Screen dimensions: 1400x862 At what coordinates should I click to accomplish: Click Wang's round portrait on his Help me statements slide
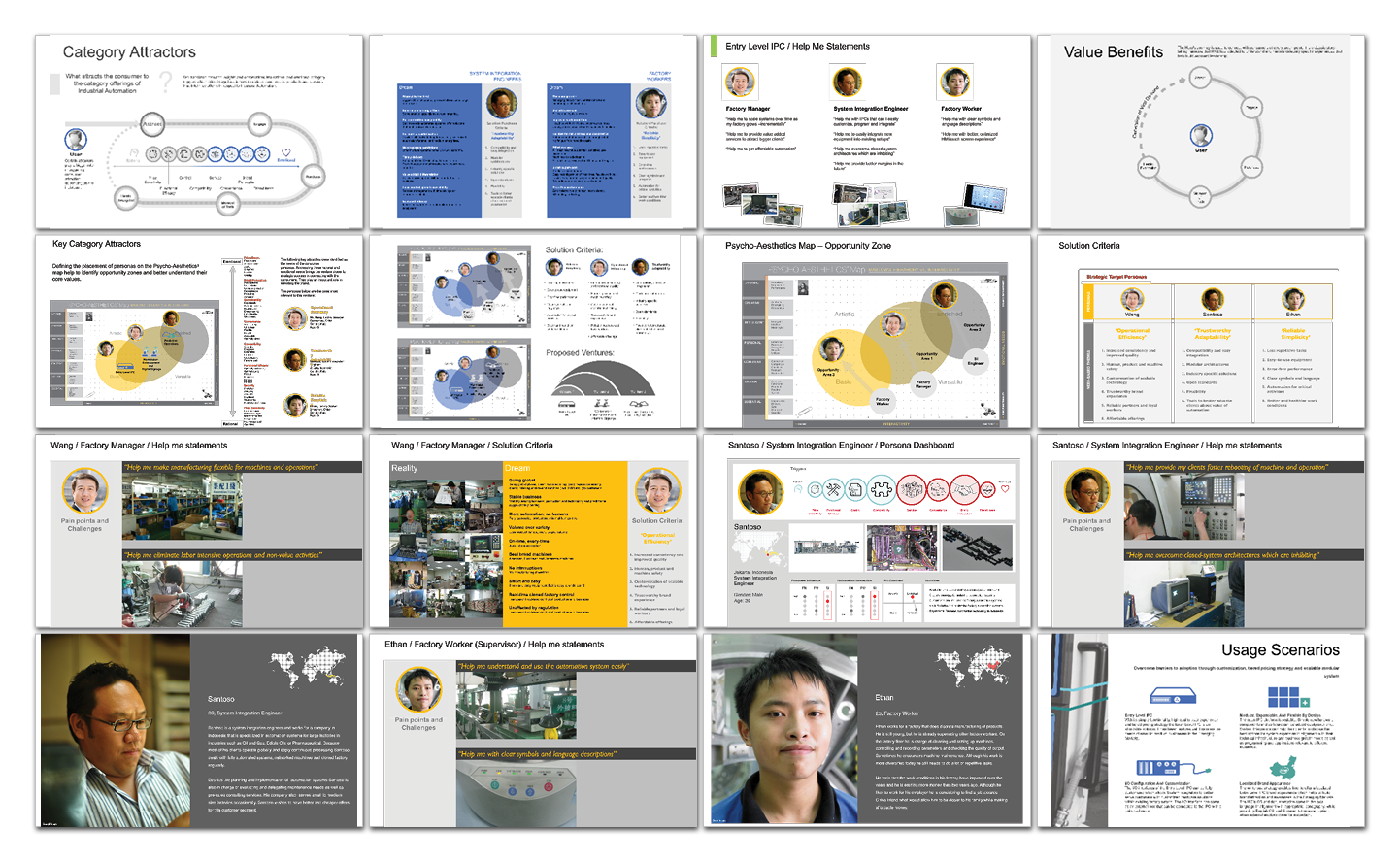(x=84, y=491)
